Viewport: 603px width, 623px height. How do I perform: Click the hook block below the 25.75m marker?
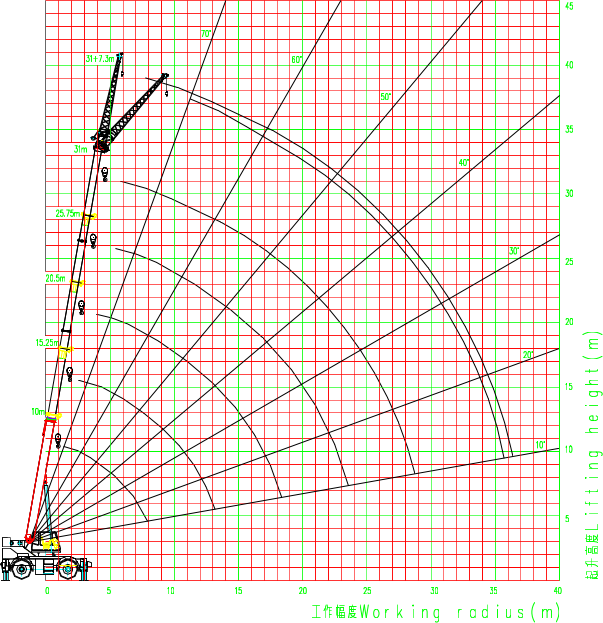point(93,241)
